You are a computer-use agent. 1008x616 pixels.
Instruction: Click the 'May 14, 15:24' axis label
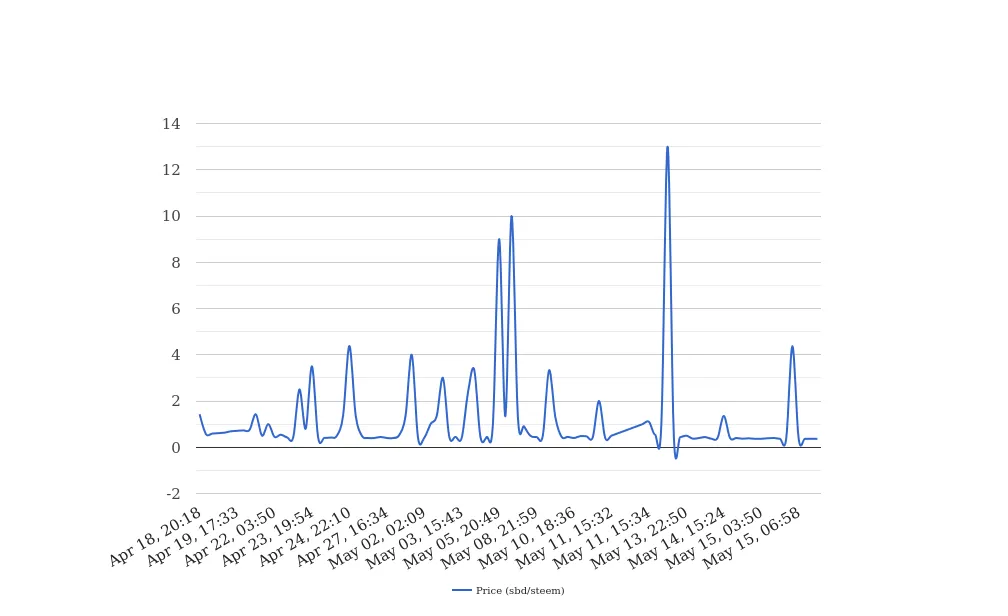[675, 538]
